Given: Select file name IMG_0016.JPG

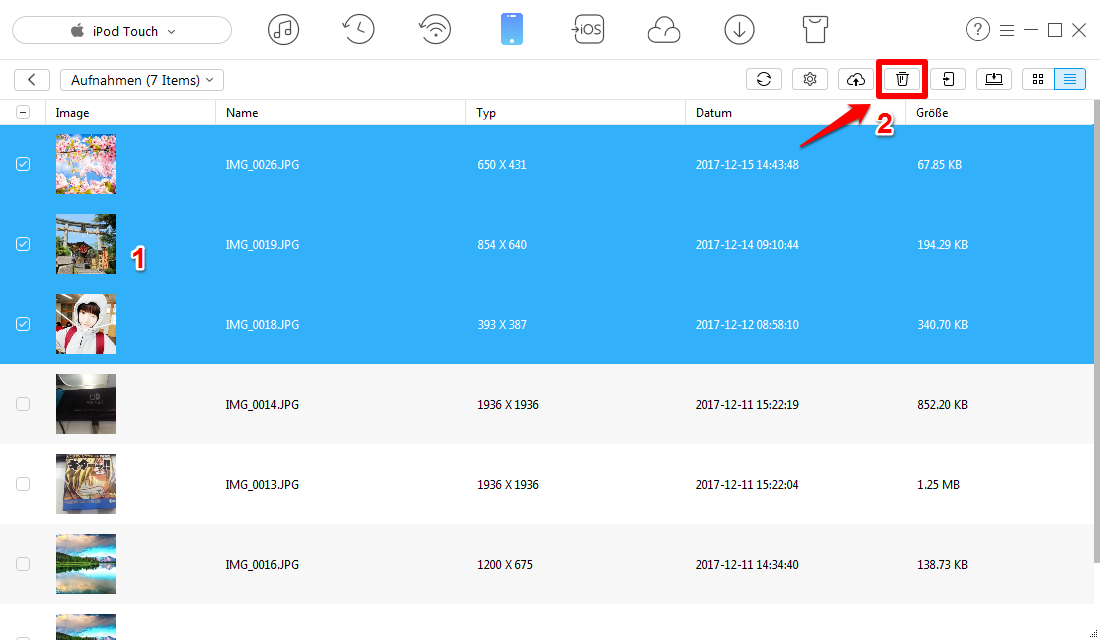Looking at the screenshot, I should pos(262,565).
